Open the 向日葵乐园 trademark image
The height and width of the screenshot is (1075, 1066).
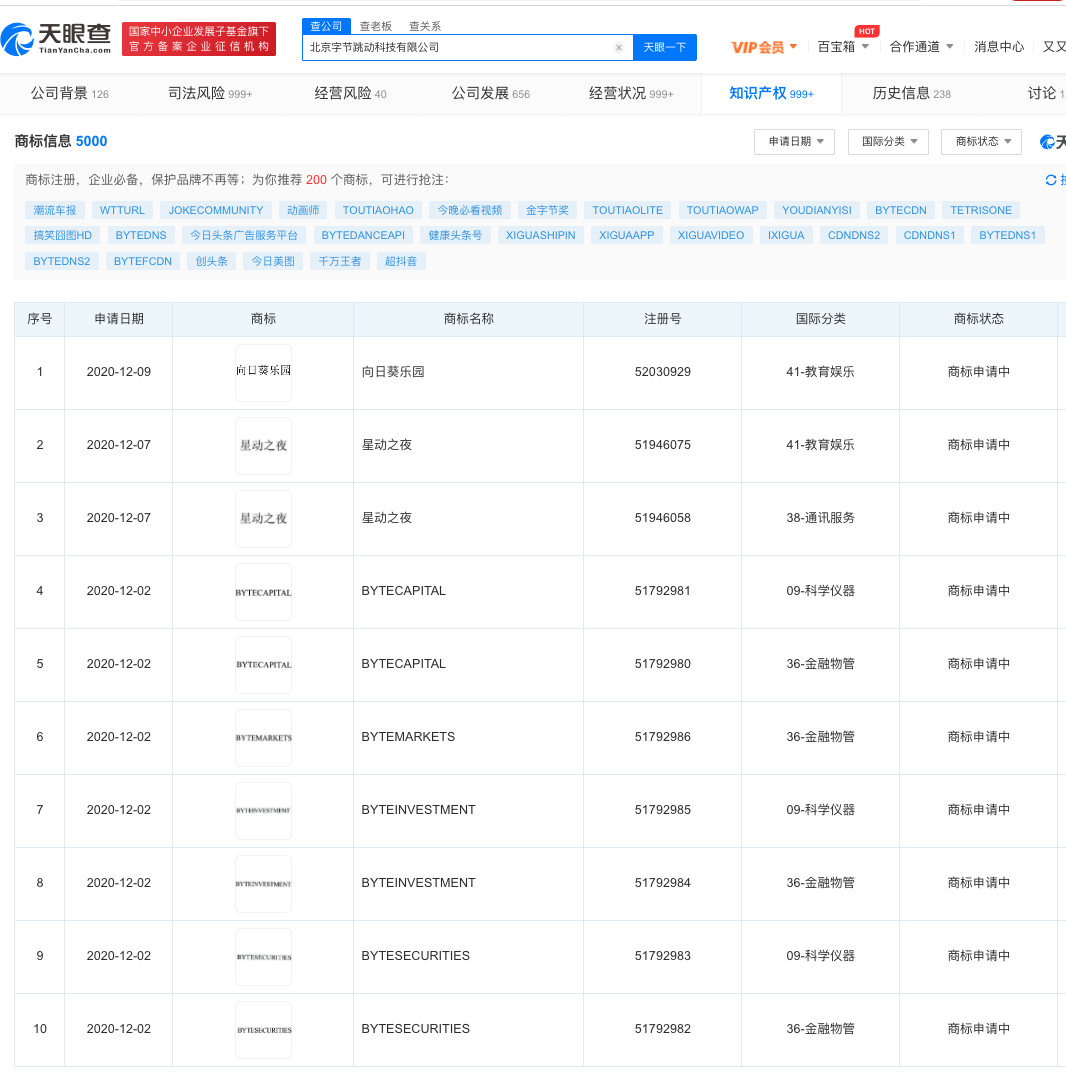[263, 372]
